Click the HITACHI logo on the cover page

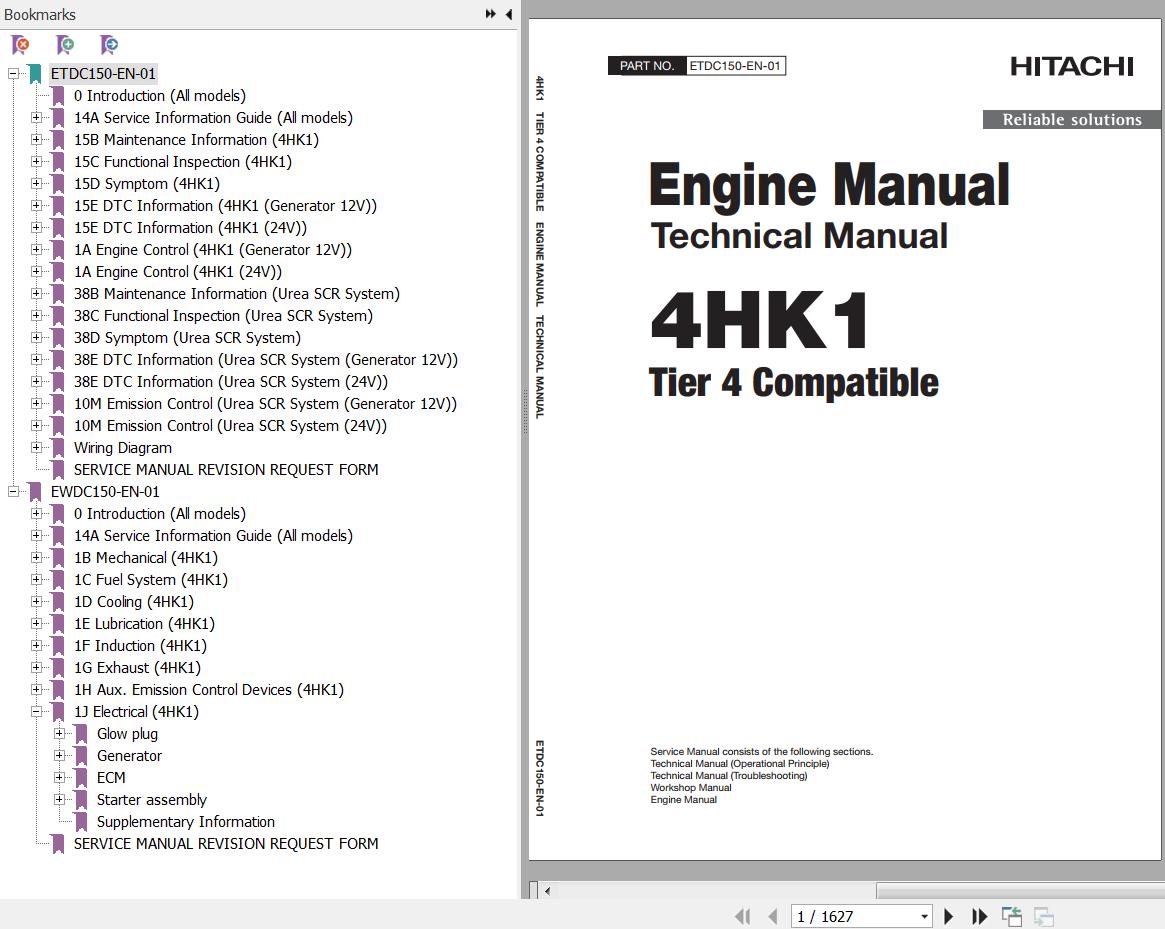(x=1071, y=66)
